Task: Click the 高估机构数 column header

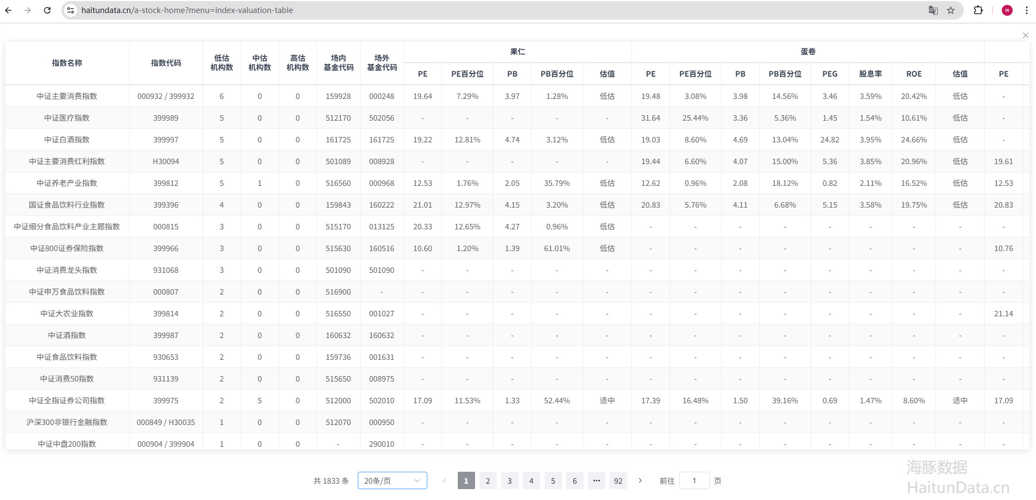Action: tap(297, 63)
